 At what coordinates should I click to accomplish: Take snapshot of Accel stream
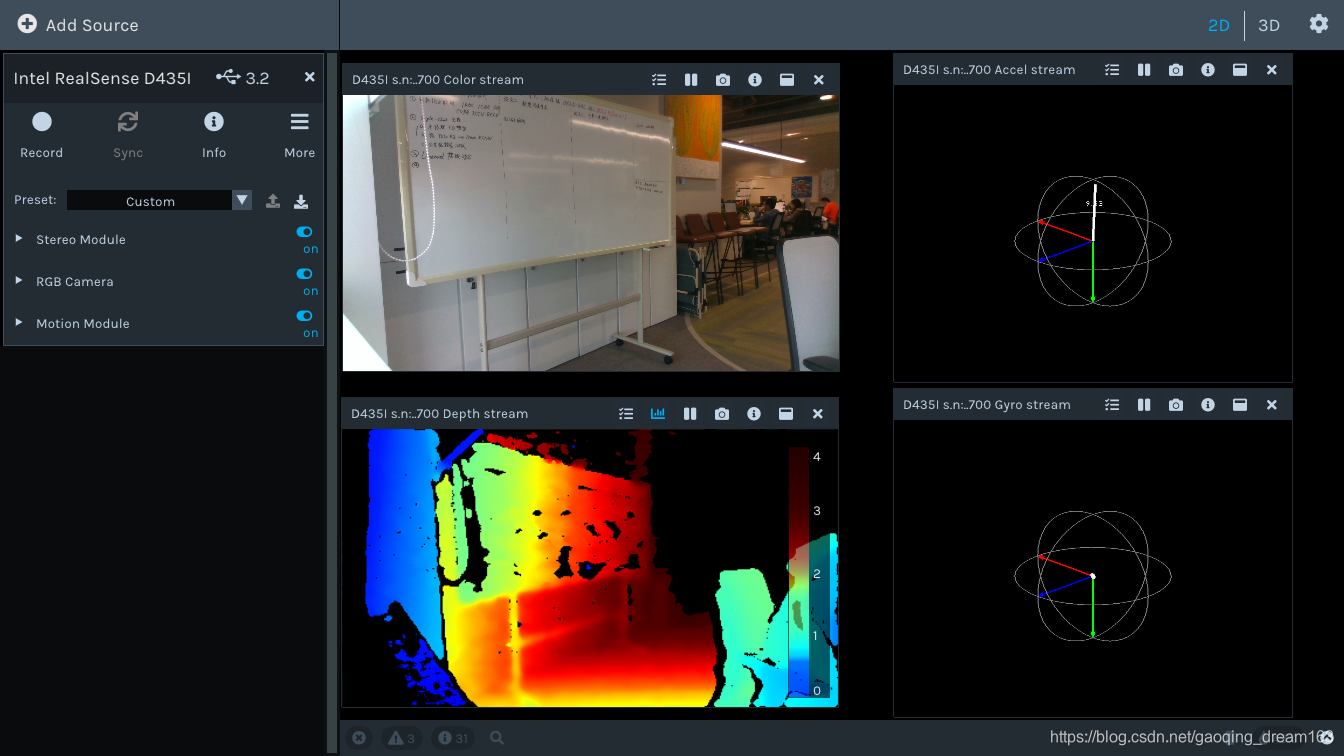1176,70
